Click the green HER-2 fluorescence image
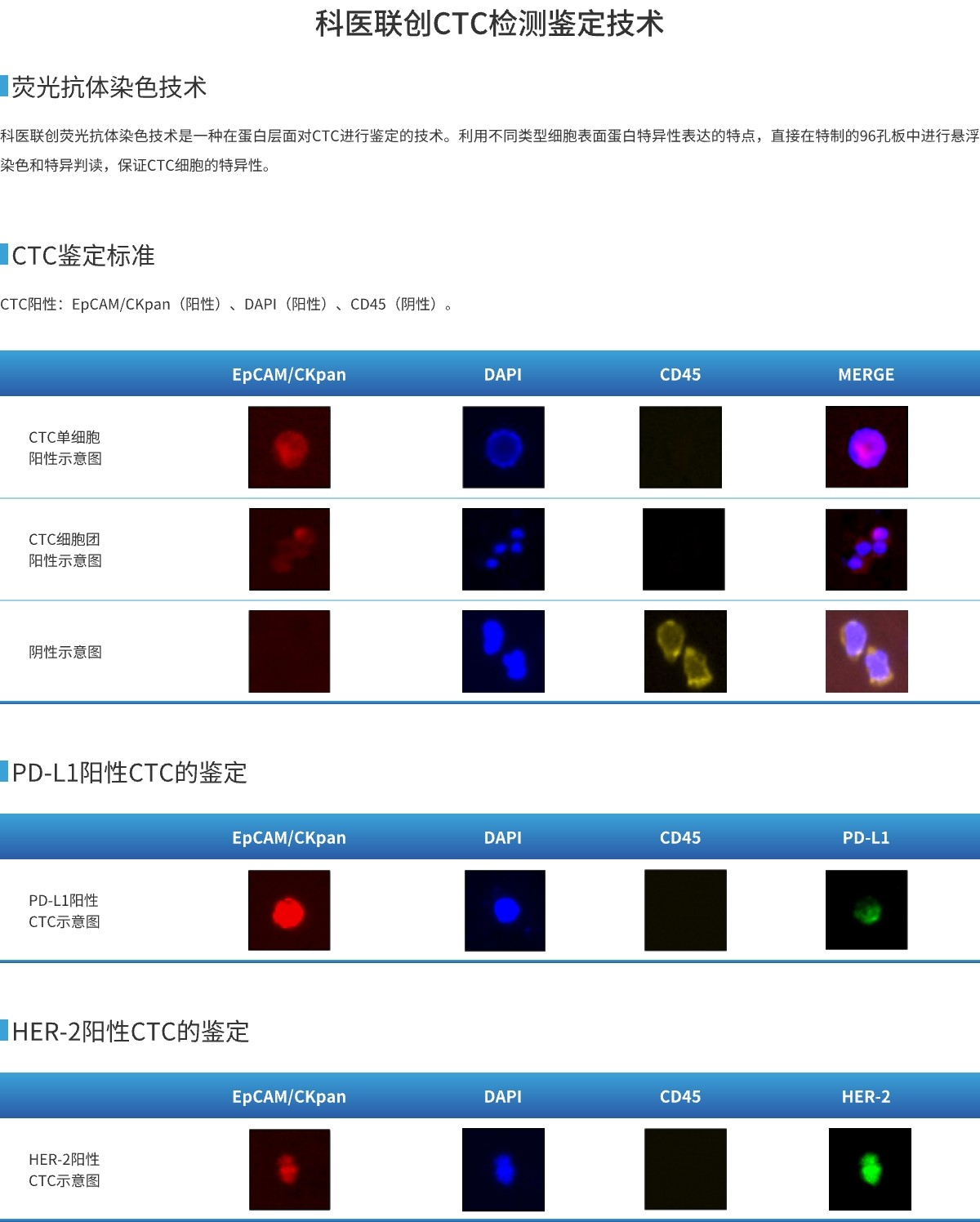 (x=866, y=1170)
